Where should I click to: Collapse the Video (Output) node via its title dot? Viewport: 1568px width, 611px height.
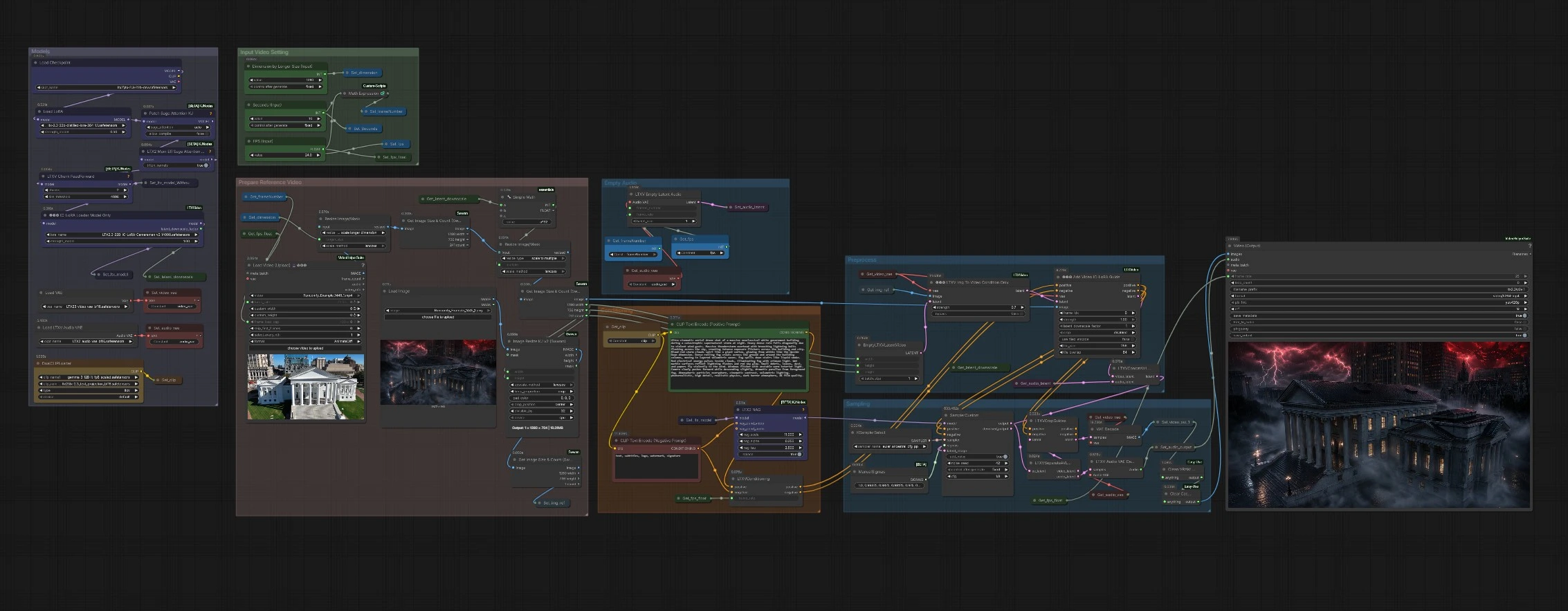[1230, 246]
